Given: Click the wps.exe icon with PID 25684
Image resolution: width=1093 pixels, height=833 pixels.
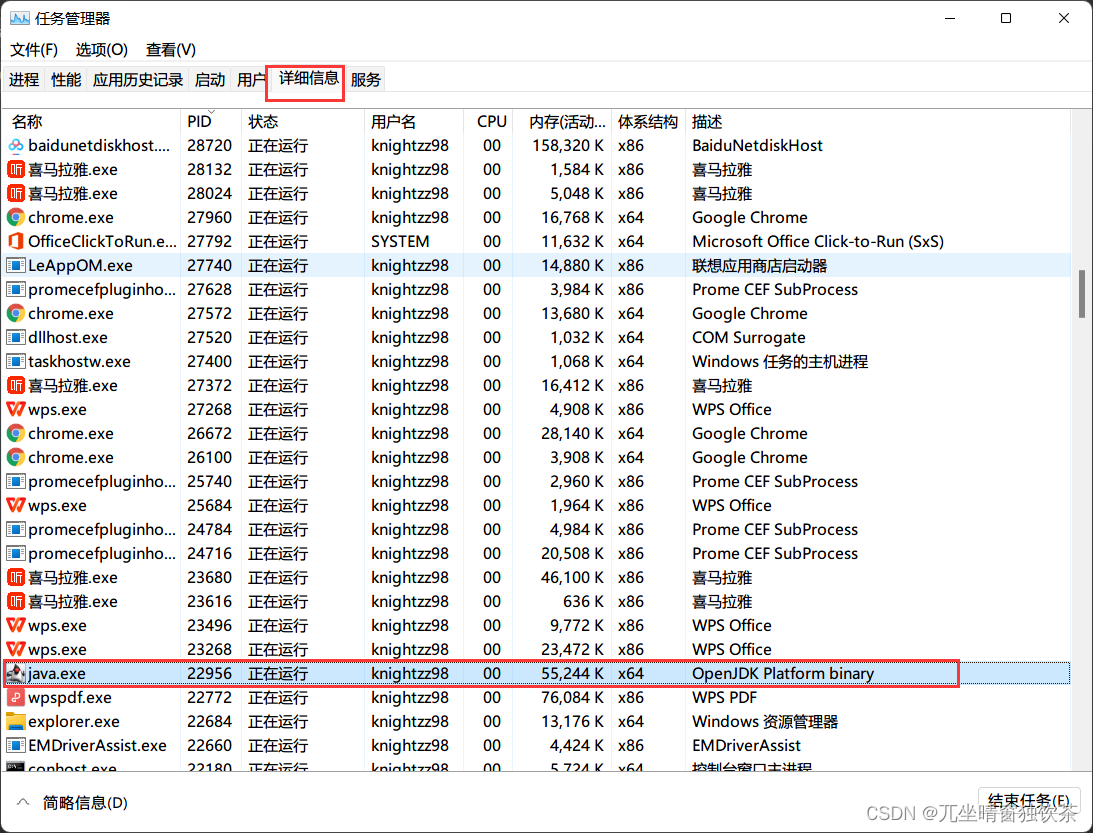Looking at the screenshot, I should [15, 505].
